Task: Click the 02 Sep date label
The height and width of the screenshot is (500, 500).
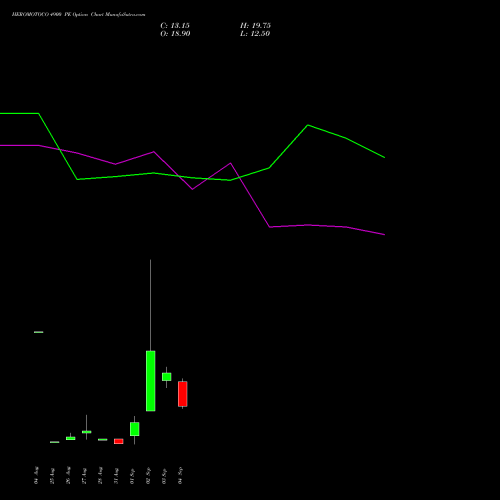Action: pos(148,476)
